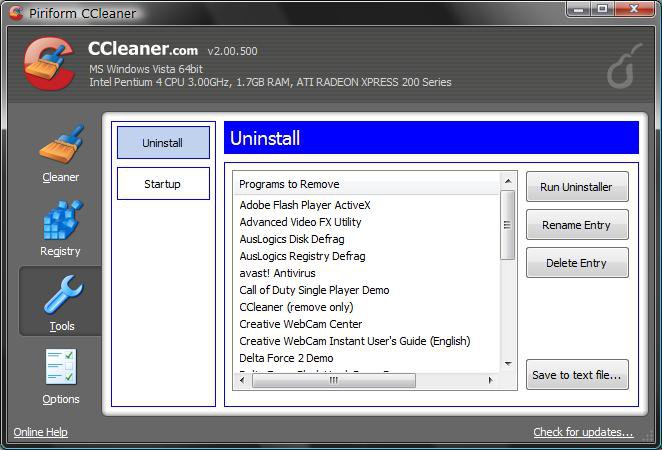
Task: Click the horizontal scrollbar thumb
Action: pyautogui.click(x=334, y=380)
